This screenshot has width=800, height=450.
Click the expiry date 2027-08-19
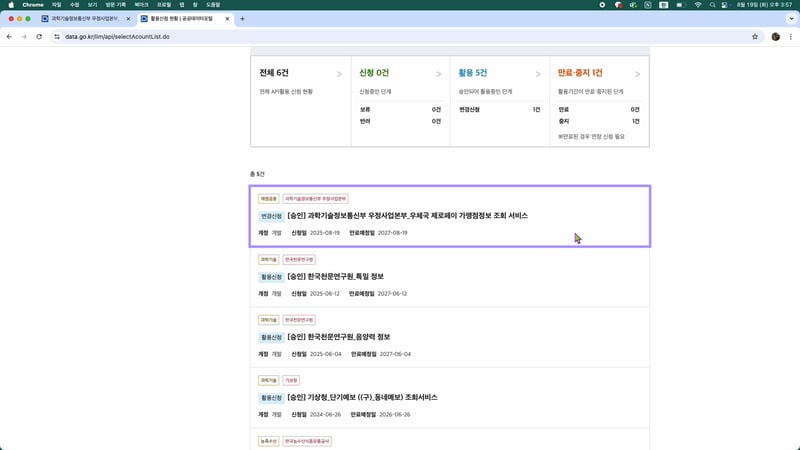(x=392, y=233)
